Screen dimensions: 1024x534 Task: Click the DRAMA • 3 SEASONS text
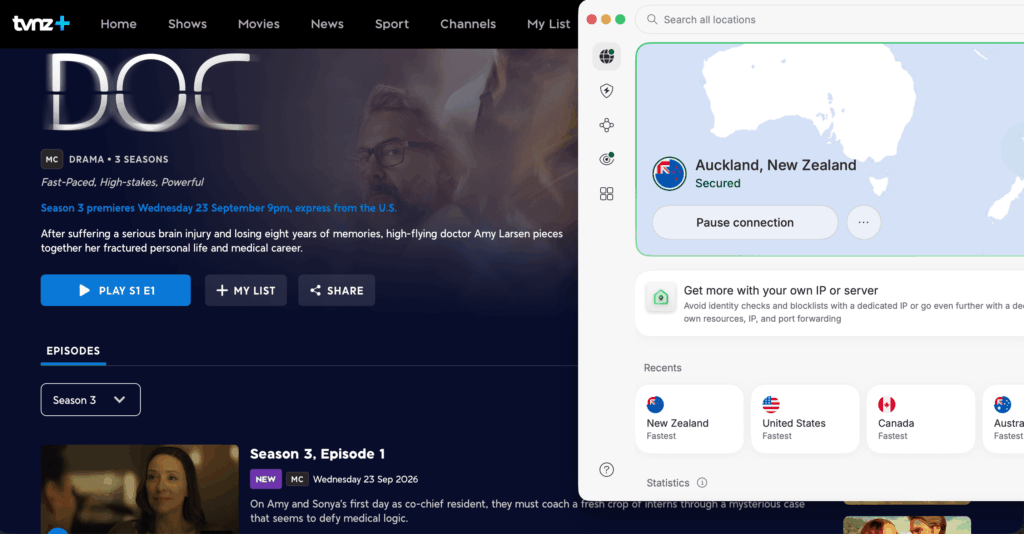[119, 159]
